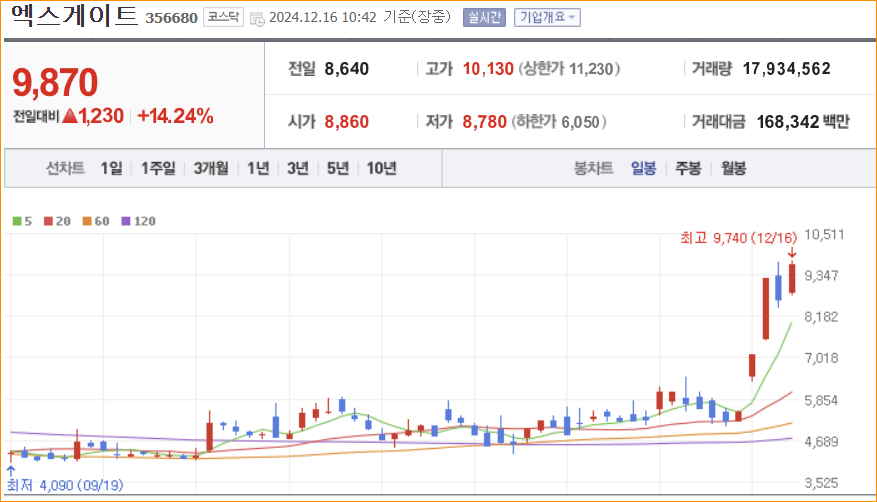Image resolution: width=877 pixels, height=502 pixels.
Task: Click the blue arrow at 최저 marker
Action: 11,471
